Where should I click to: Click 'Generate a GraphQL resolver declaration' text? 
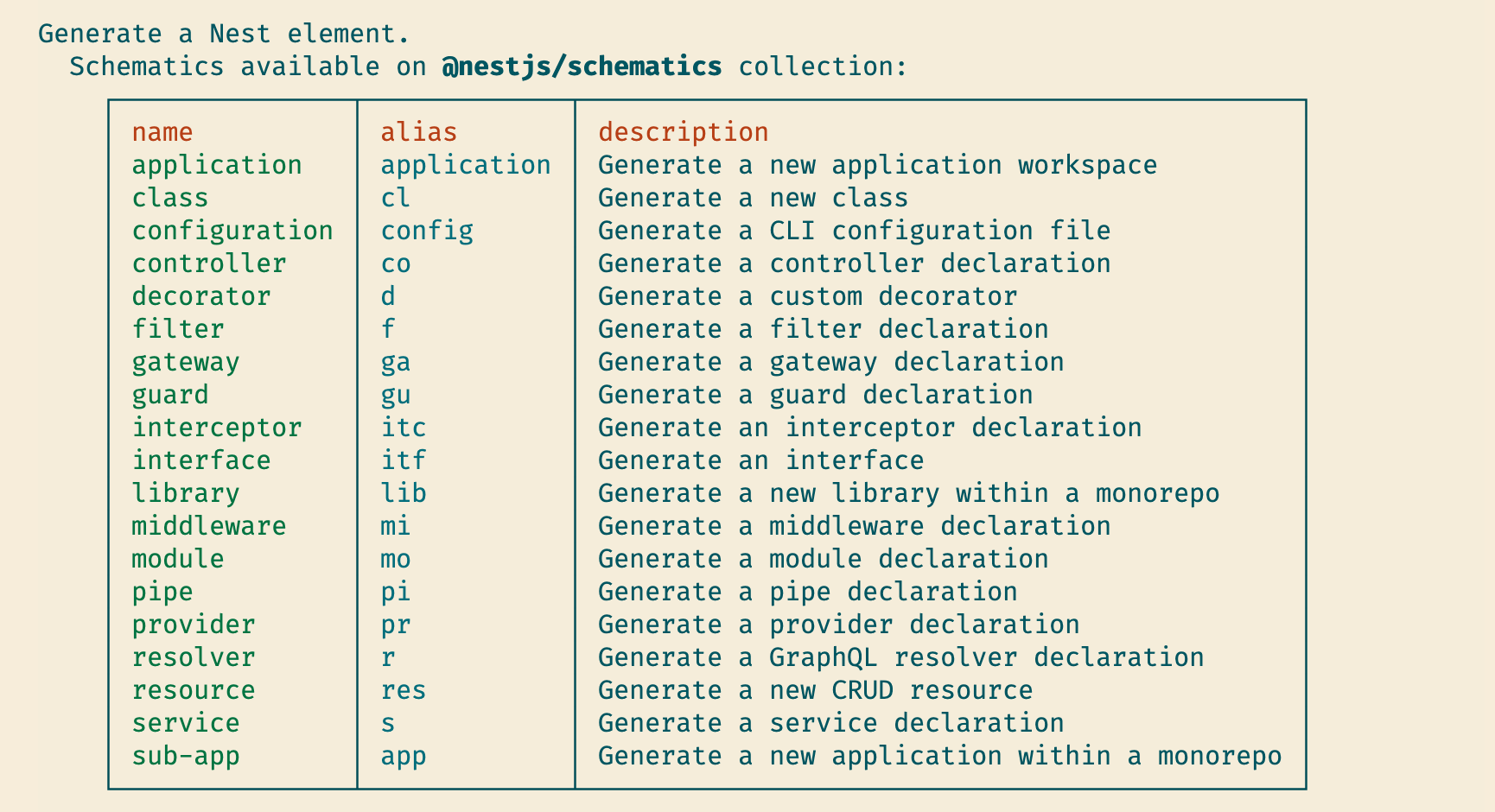point(901,657)
